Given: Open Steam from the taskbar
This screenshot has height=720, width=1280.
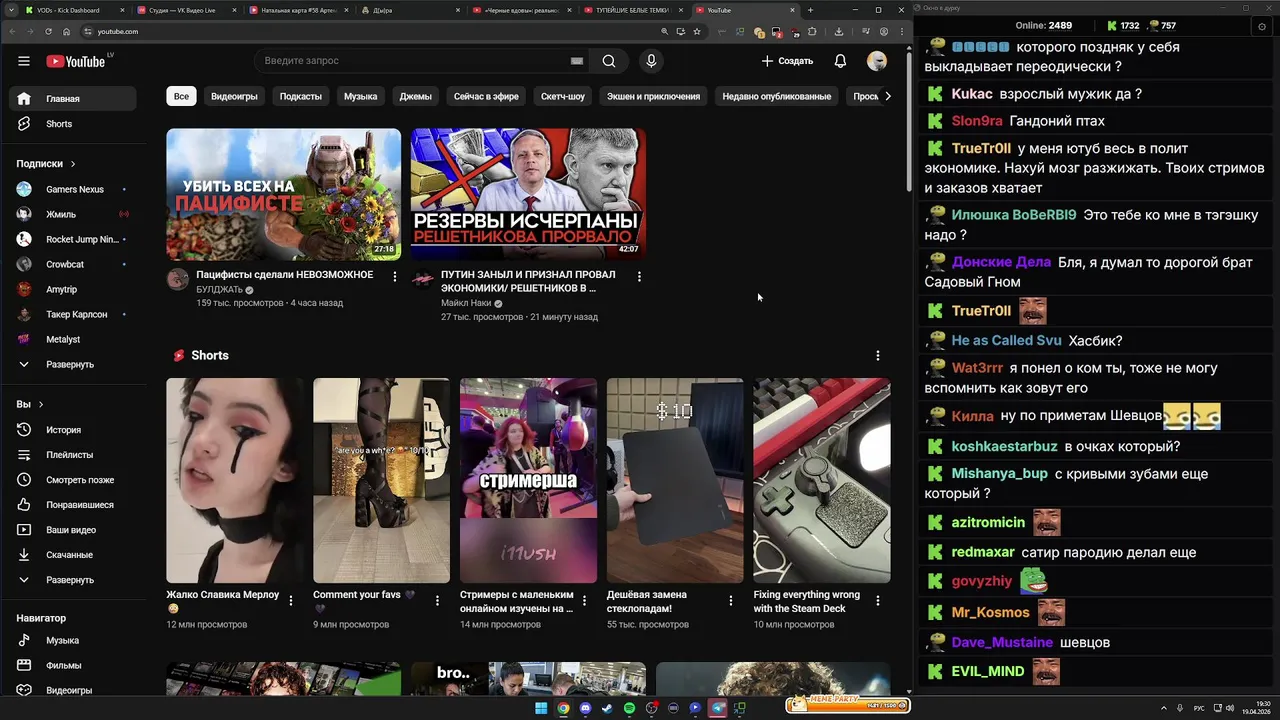Looking at the screenshot, I should [x=607, y=708].
